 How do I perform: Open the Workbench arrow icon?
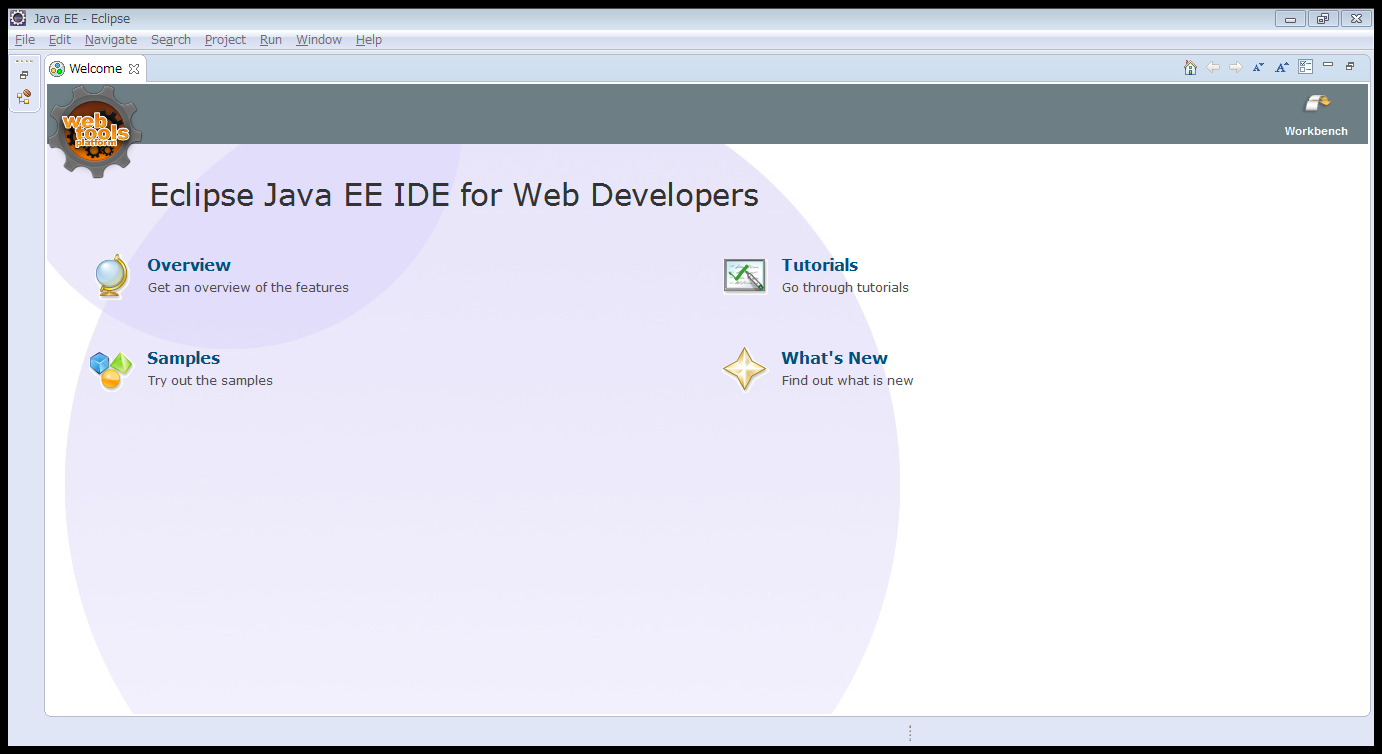pyautogui.click(x=1317, y=103)
